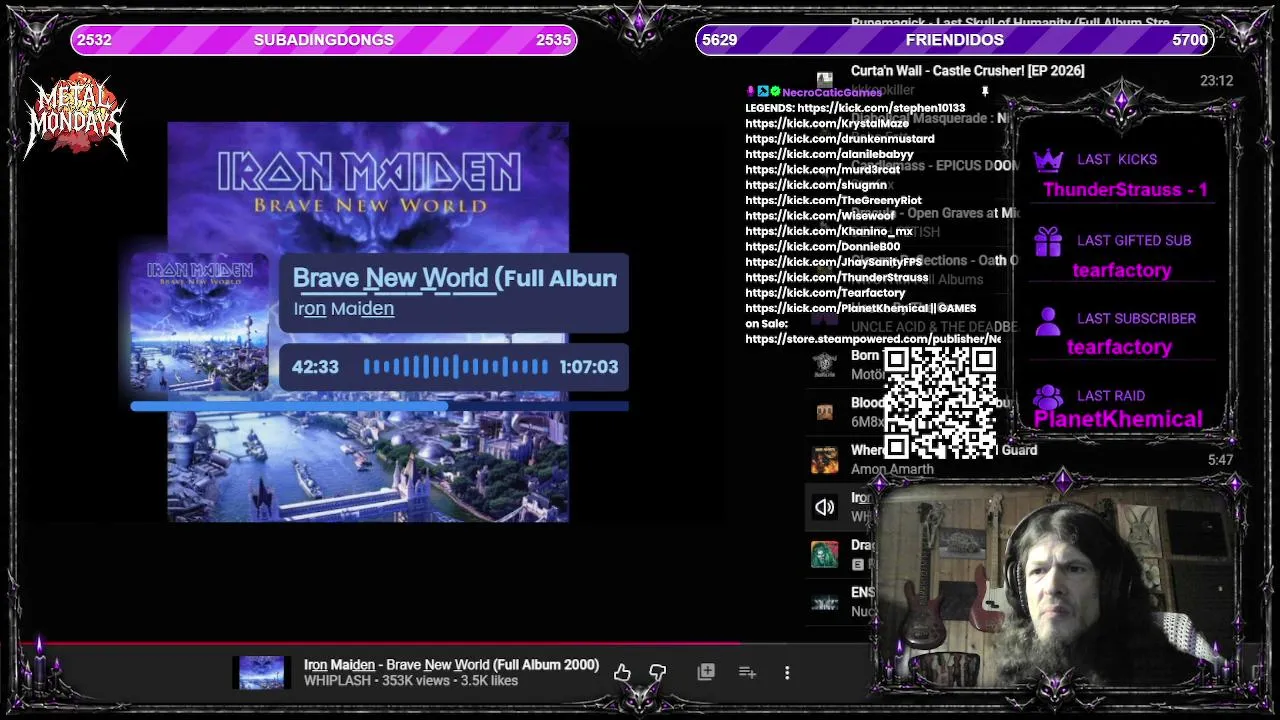Select the 'Curta'n Wall - Castle Crusher! [EP 2026]' queue item
Screen dimensions: 1280x720
(x=967, y=71)
